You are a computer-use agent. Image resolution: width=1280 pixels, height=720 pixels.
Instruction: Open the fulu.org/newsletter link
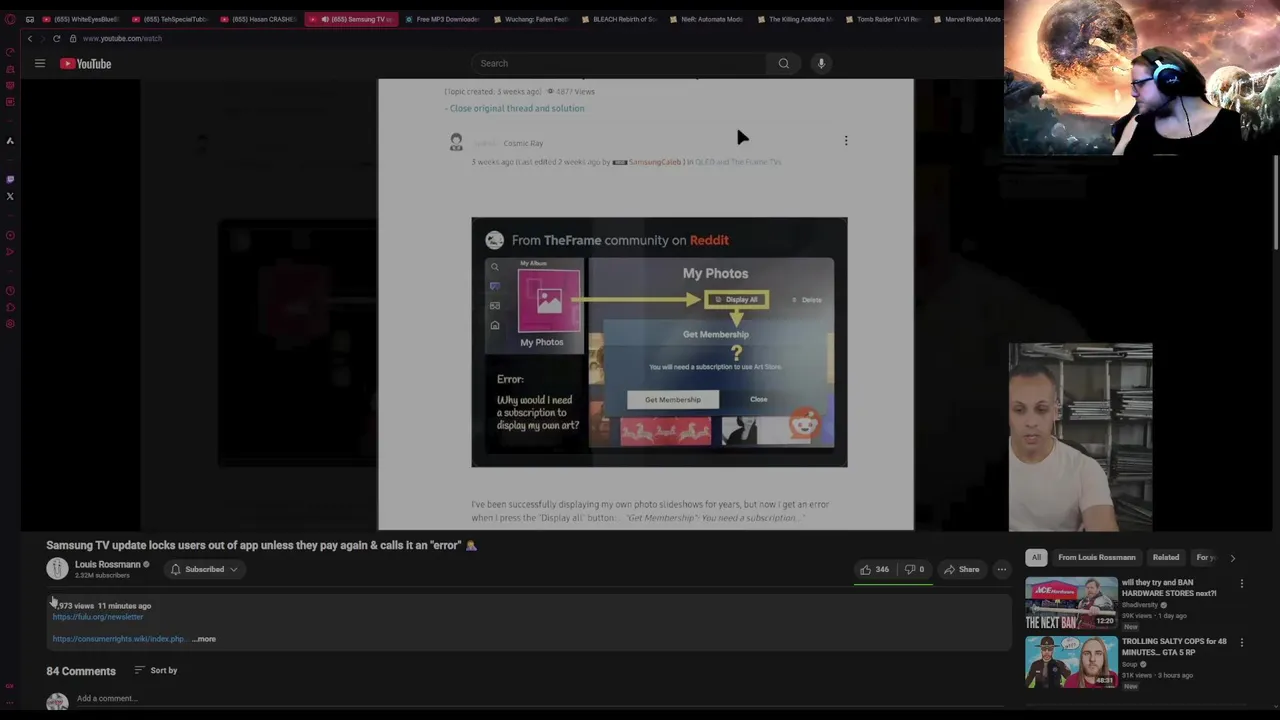(x=98, y=617)
